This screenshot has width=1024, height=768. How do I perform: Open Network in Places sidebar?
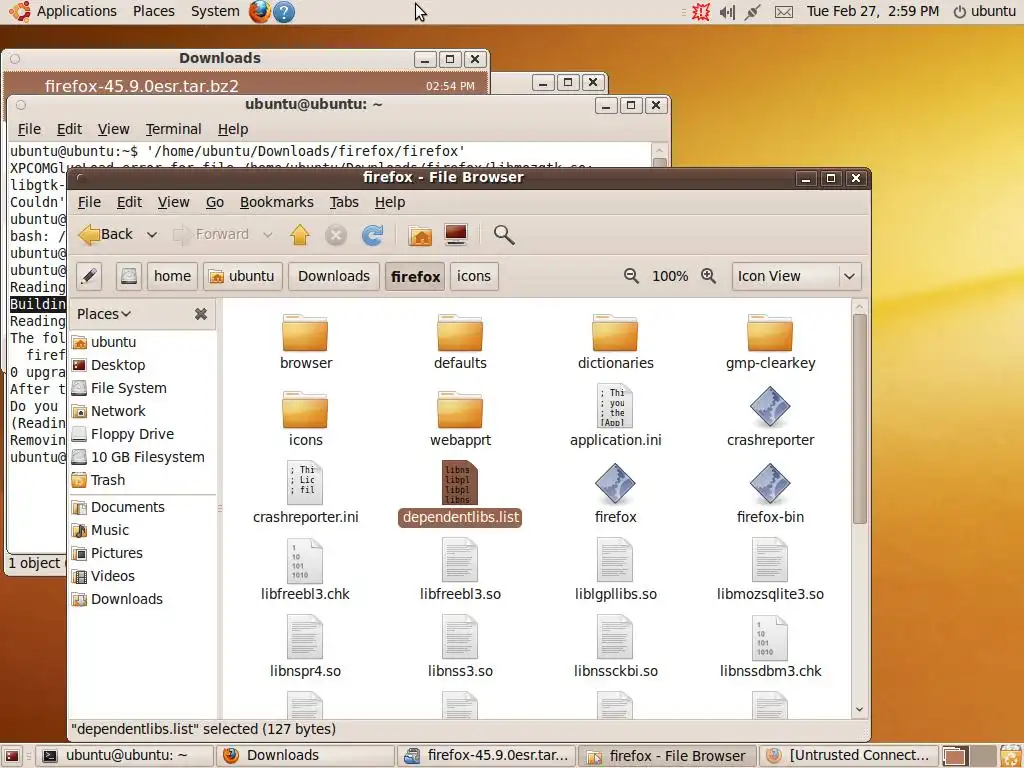pyautogui.click(x=118, y=411)
